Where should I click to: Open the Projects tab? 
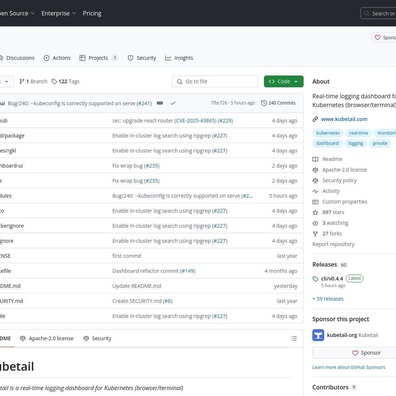(x=99, y=58)
